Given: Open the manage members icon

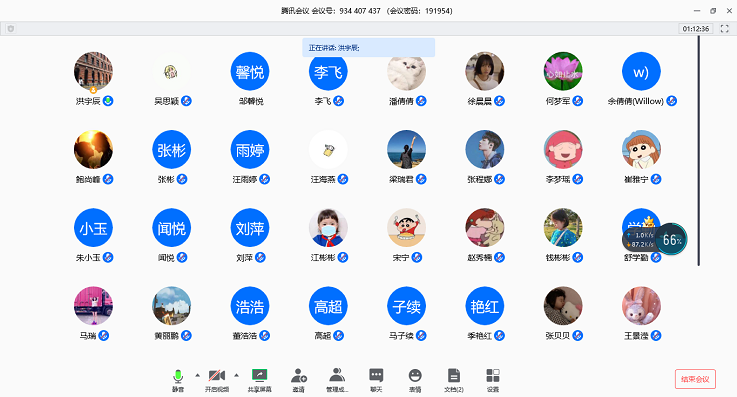Looking at the screenshot, I should coord(337,380).
